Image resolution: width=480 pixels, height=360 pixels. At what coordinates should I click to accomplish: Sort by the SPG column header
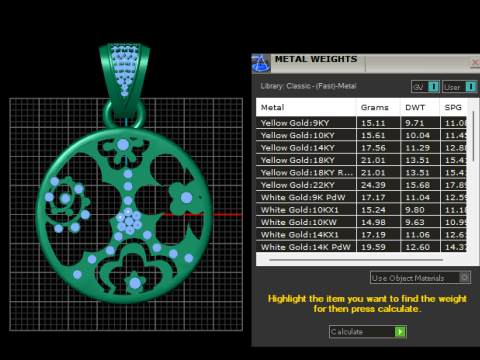[453, 107]
